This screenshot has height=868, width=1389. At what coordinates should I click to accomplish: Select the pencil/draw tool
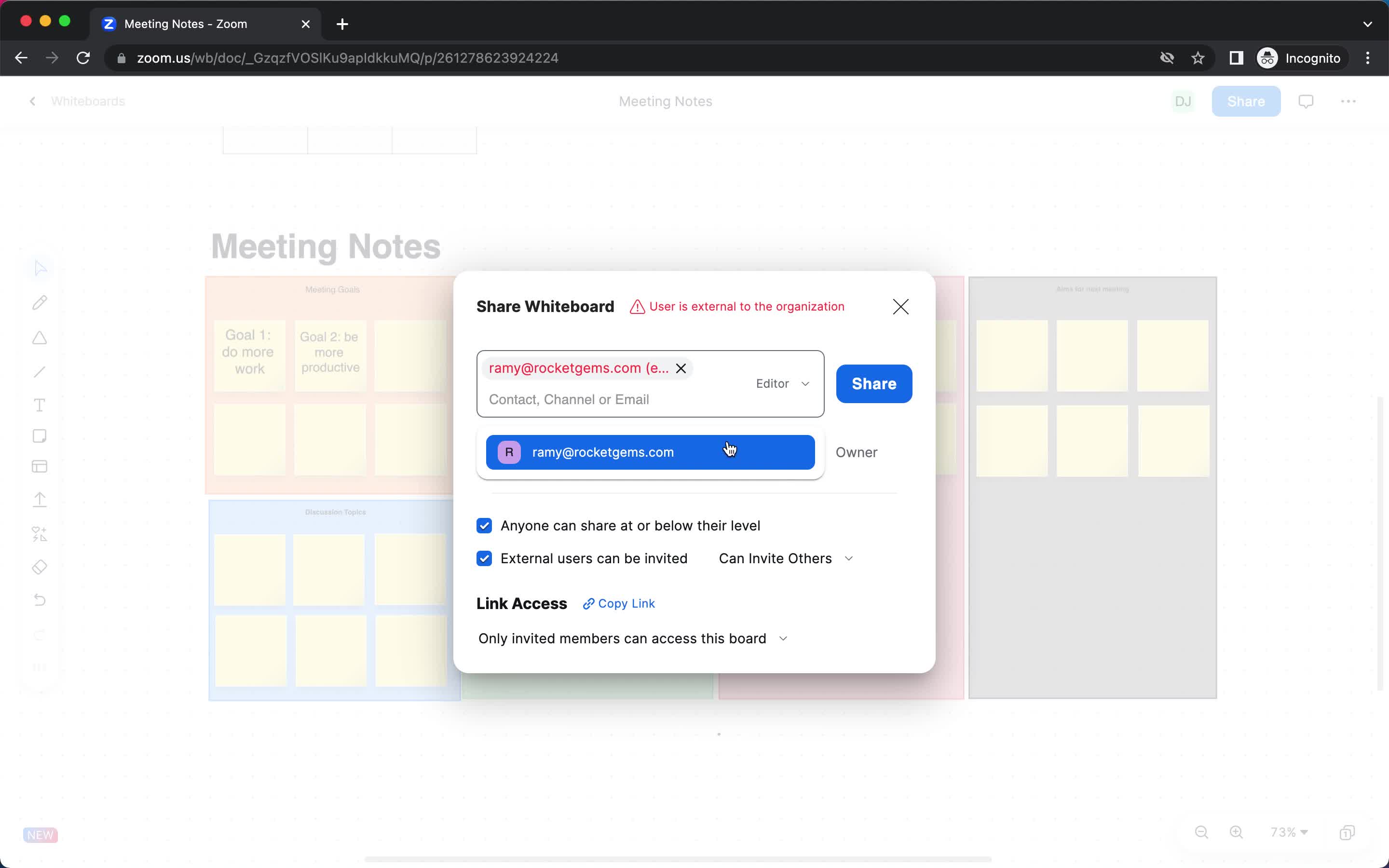click(40, 302)
